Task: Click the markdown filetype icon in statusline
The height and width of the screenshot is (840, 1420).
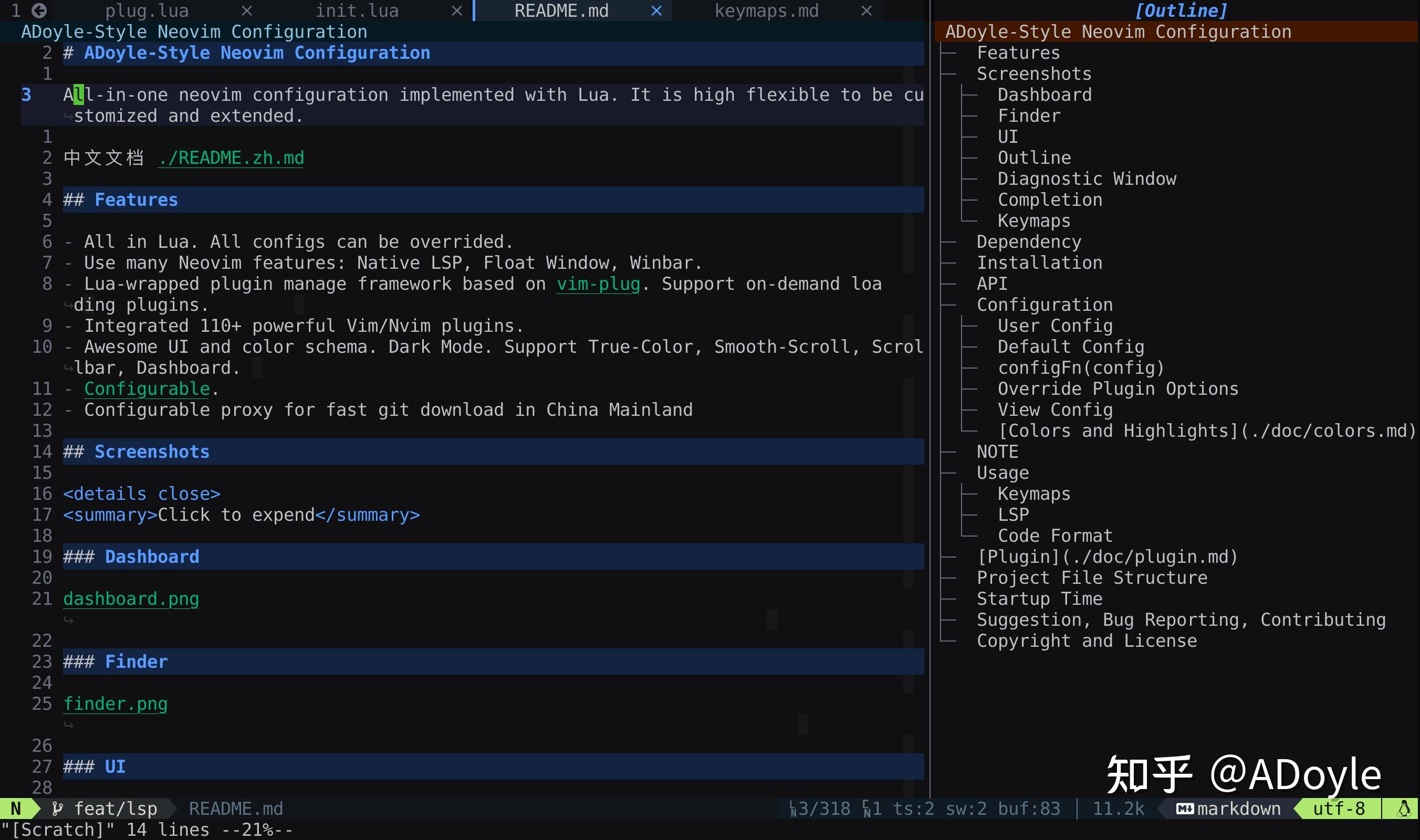Action: point(1184,808)
